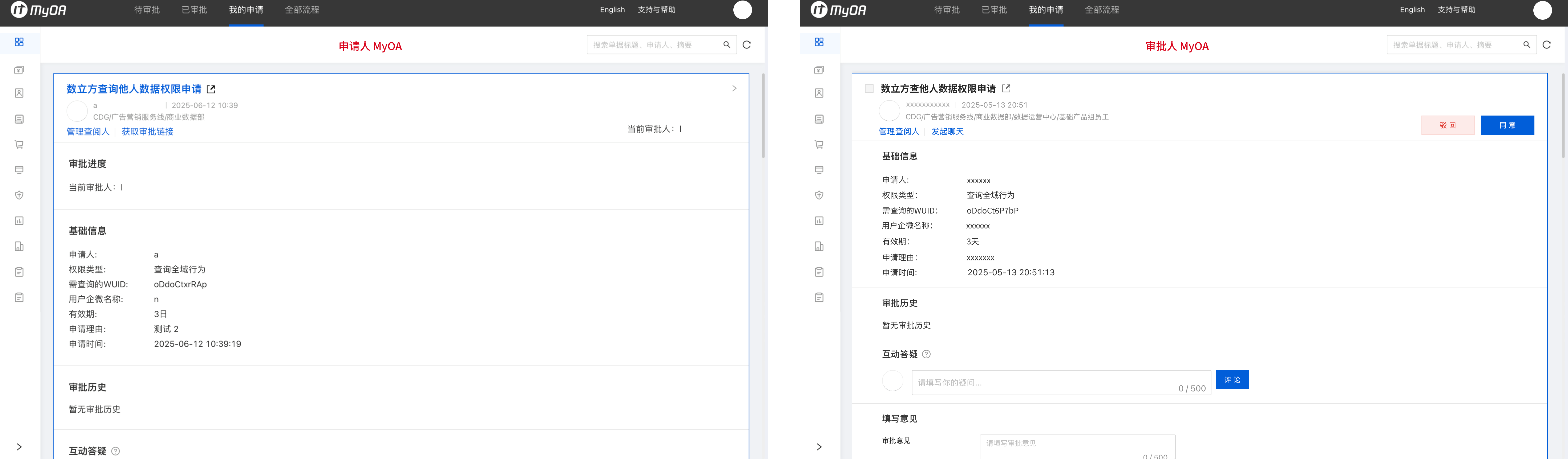Screen dimensions: 1568x459
Task: Click the shopping cart sidebar icon in 申请人 MyOA window
Action: click(19, 145)
